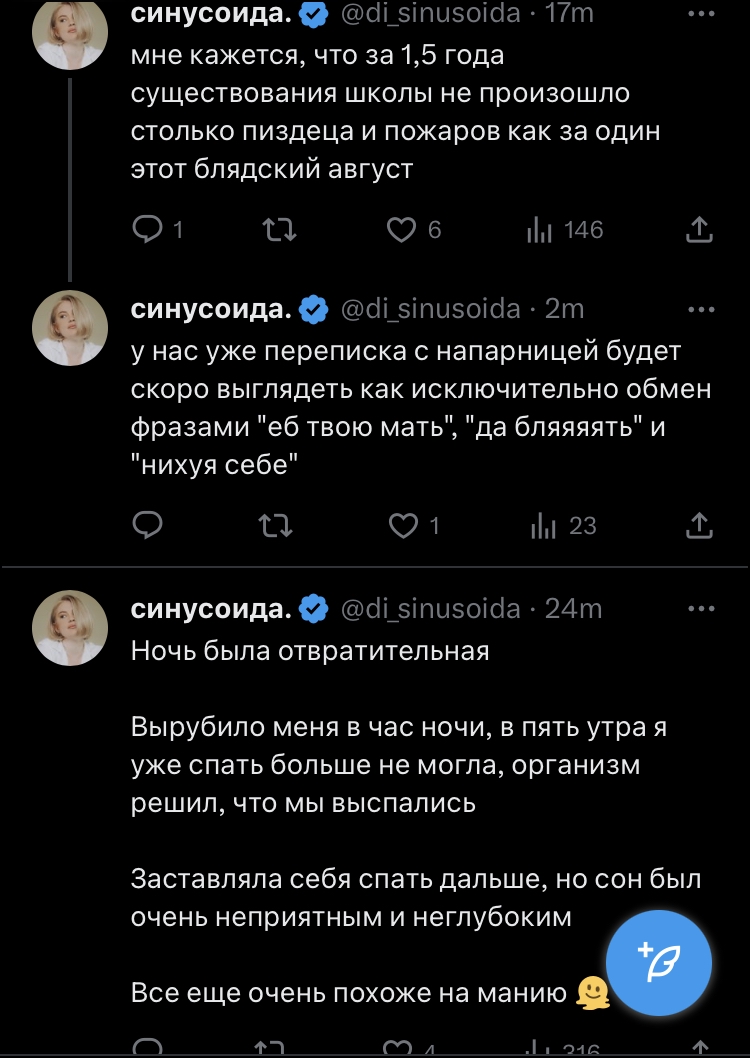
Task: Open the "Ночь была отвратительная" tweet text
Action: [x=310, y=652]
